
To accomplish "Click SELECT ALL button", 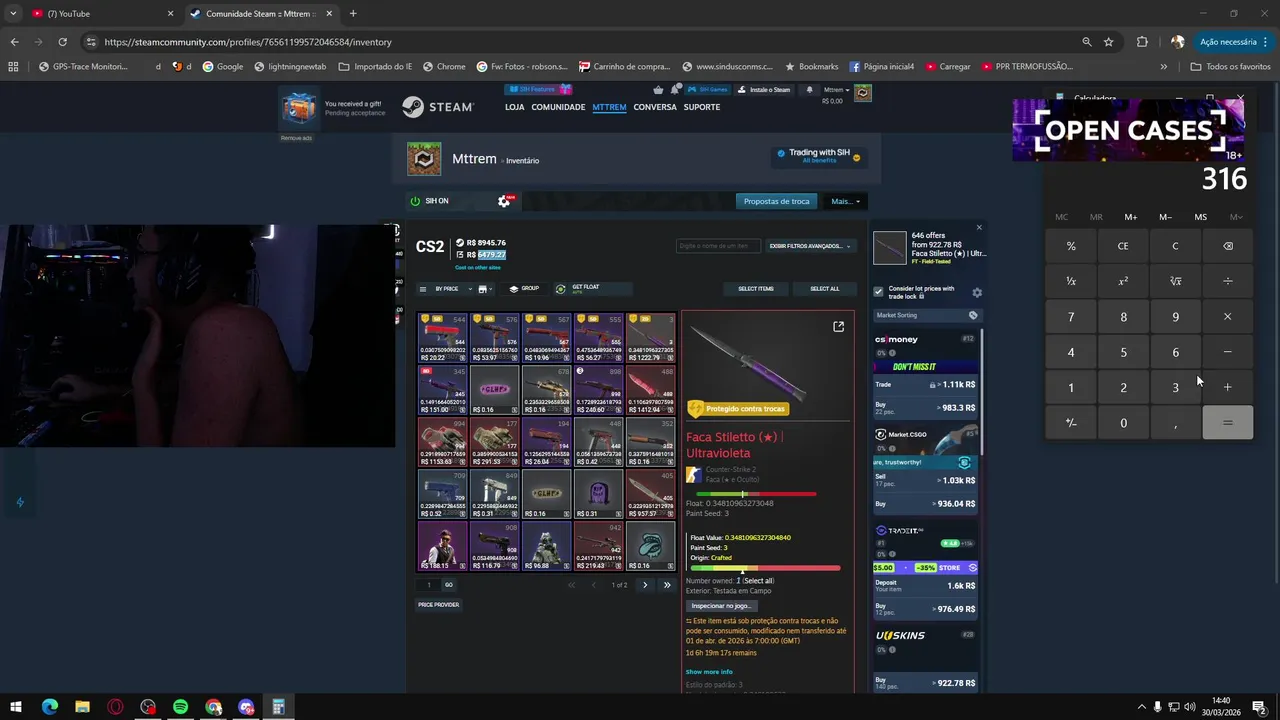I will (825, 289).
